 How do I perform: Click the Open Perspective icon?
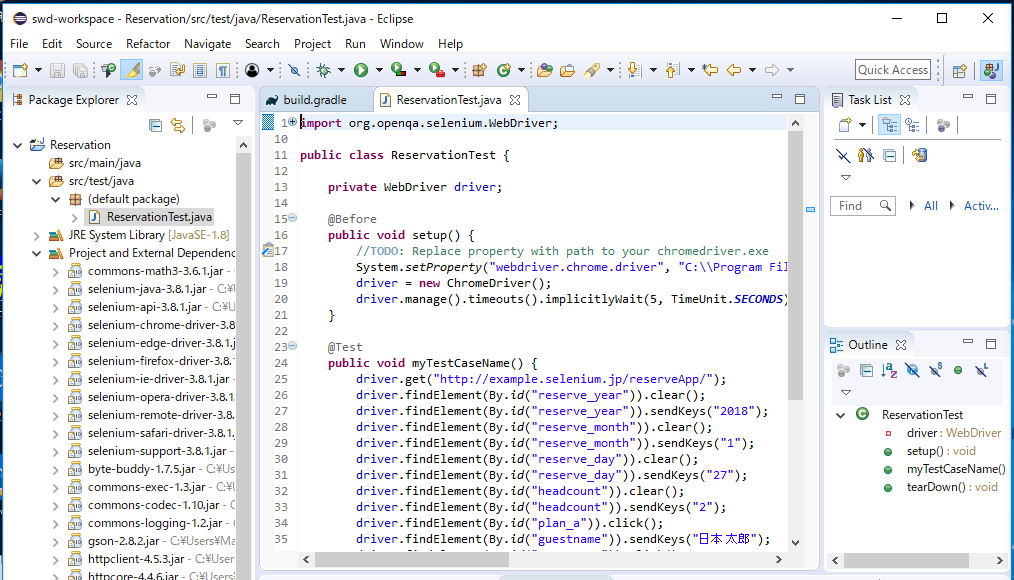(960, 70)
